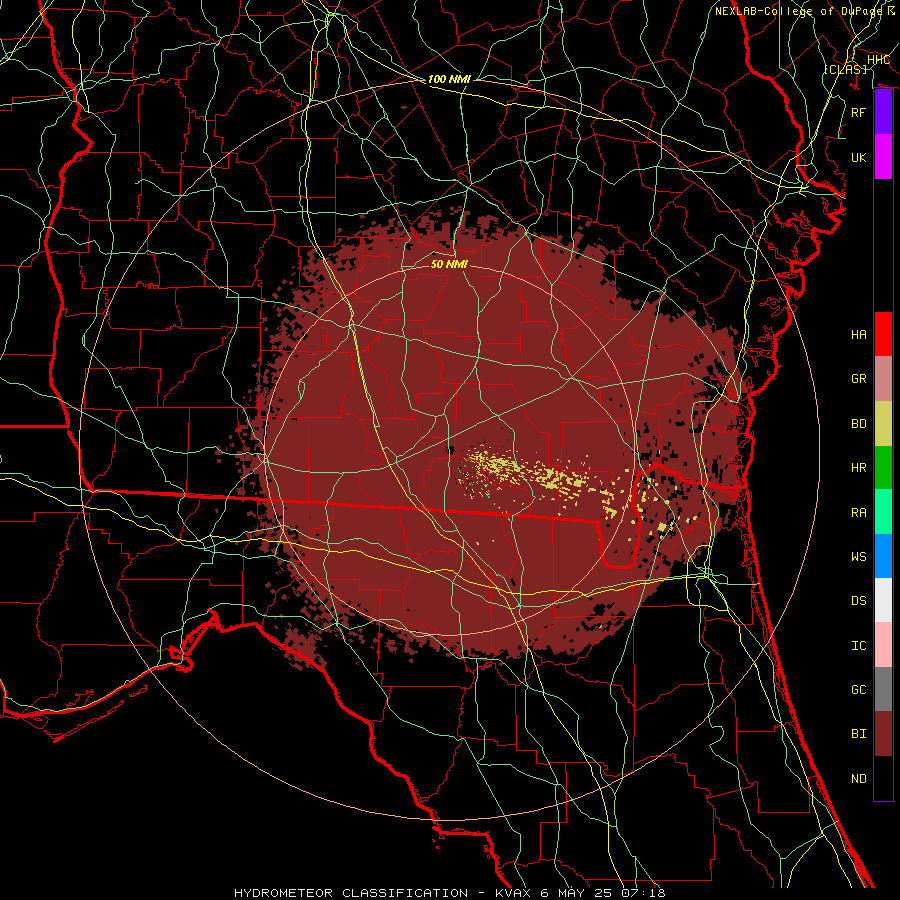Select the GR pink legend swatch

point(883,378)
